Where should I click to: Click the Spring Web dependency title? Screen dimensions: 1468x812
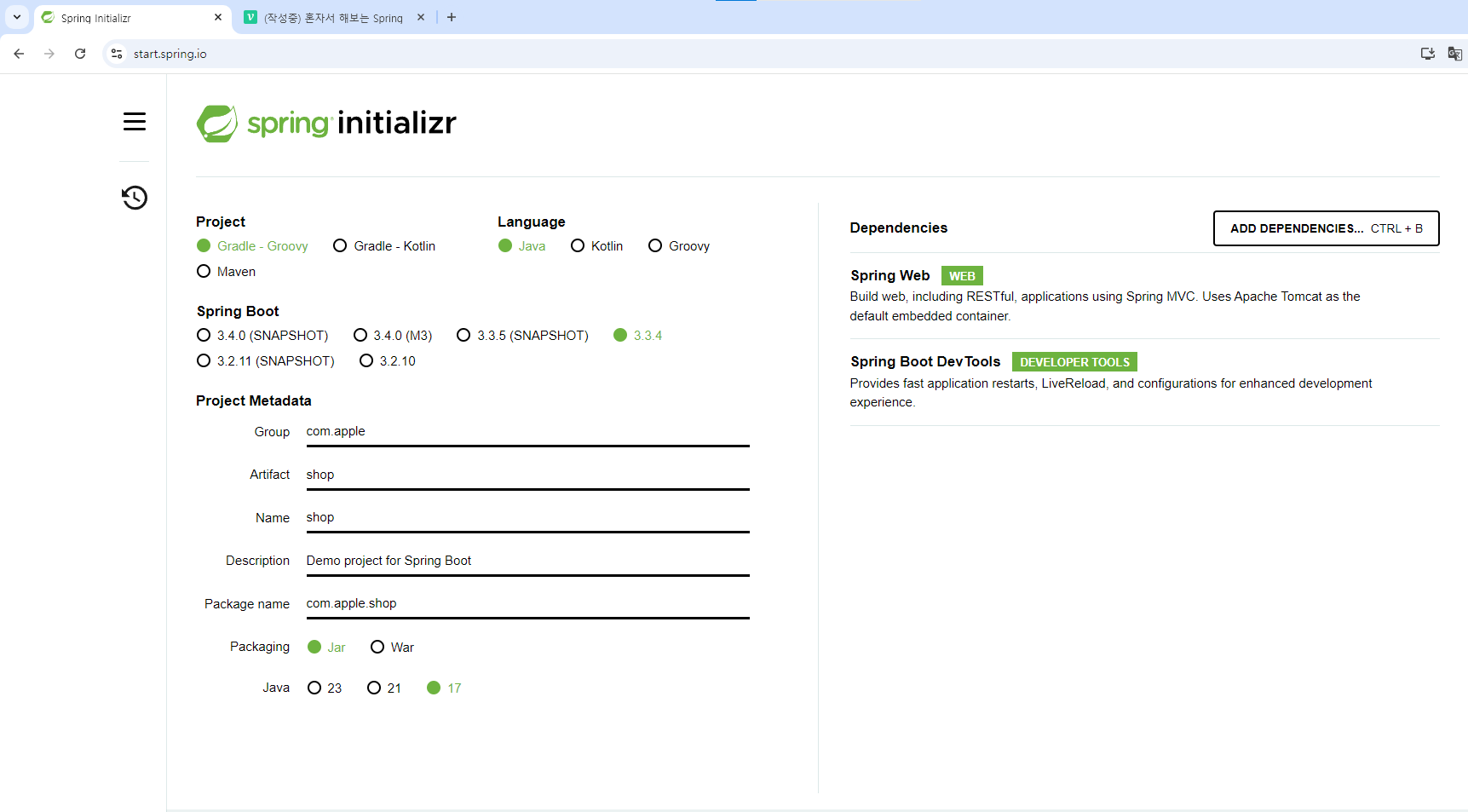point(889,275)
